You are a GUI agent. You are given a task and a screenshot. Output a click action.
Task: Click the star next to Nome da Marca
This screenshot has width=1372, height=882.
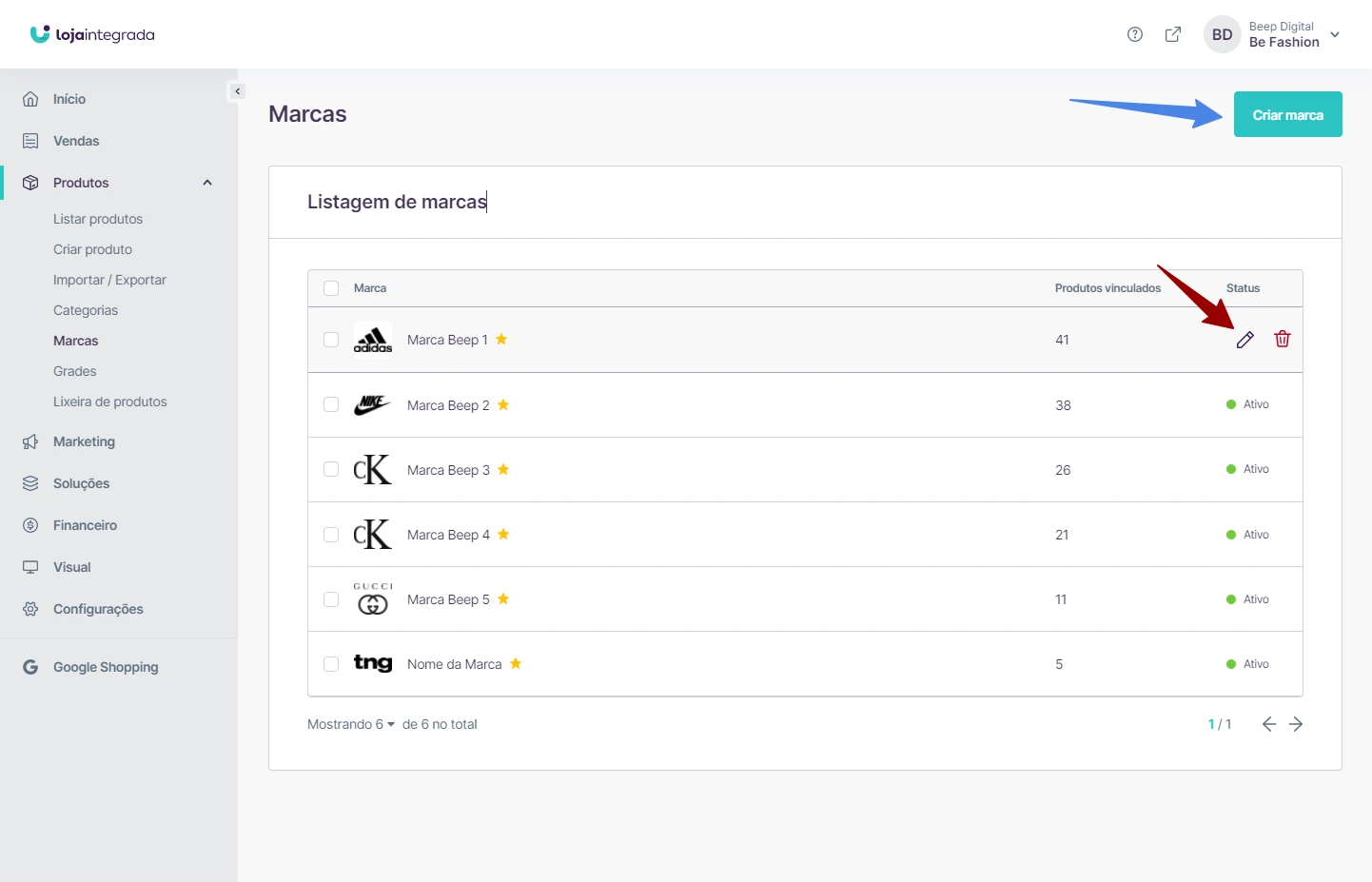click(516, 663)
